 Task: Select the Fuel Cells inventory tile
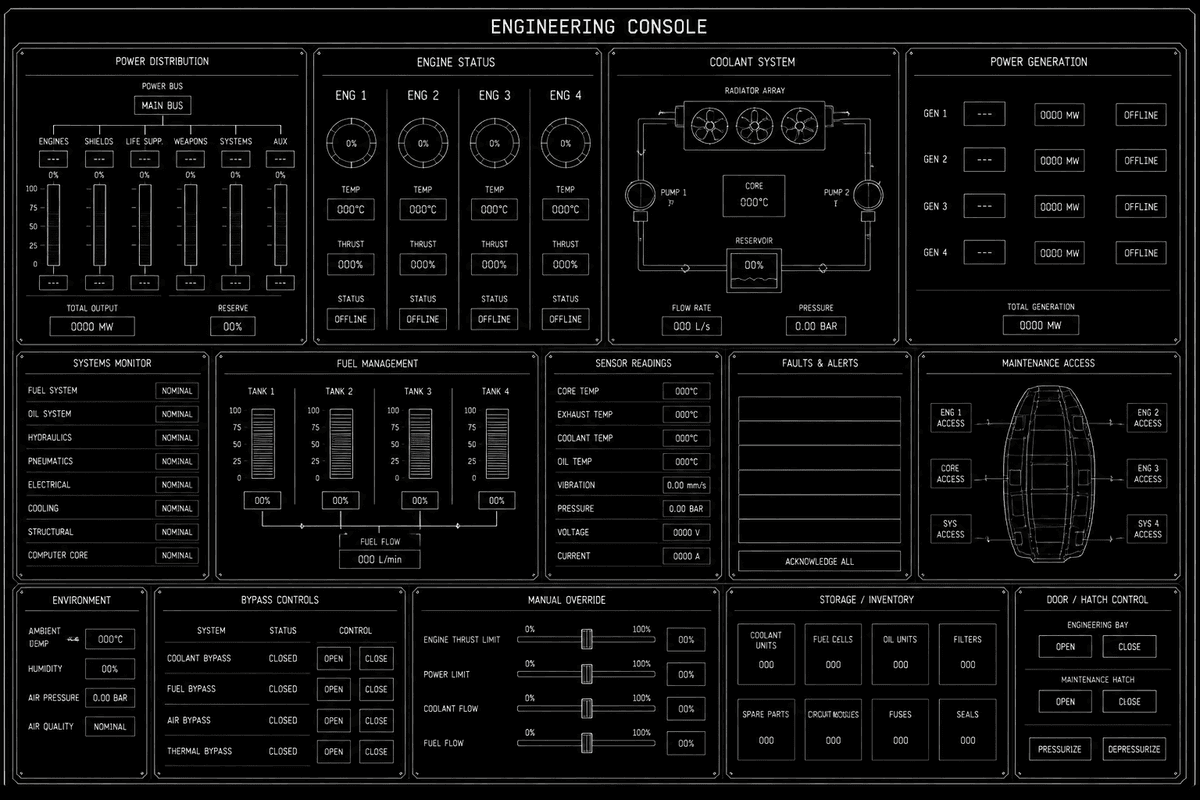pos(833,652)
